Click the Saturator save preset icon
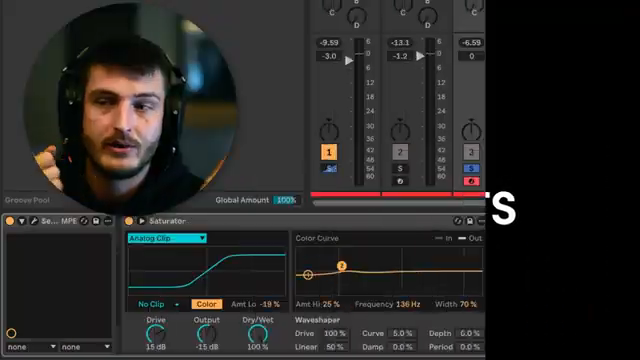 click(x=470, y=221)
